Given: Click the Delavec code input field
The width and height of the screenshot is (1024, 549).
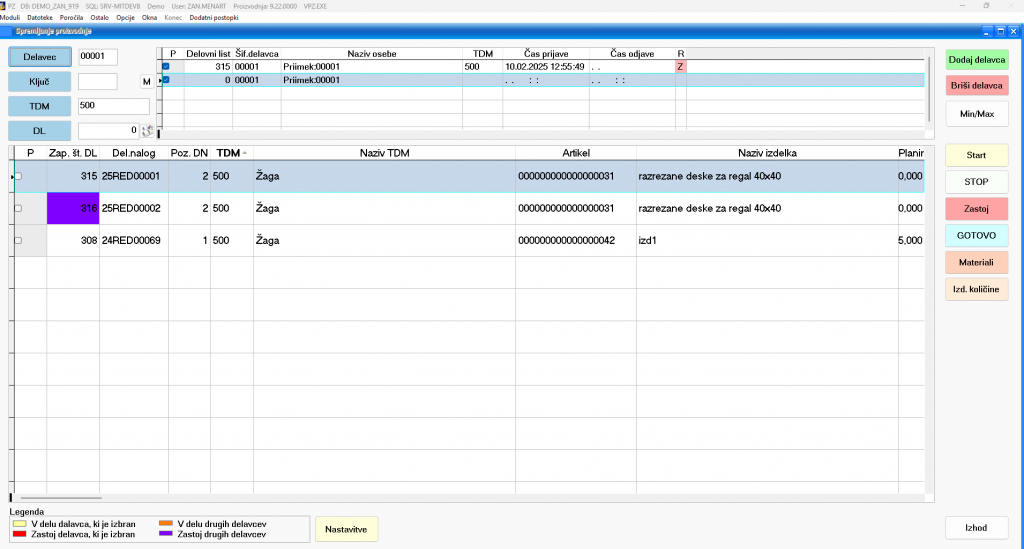Looking at the screenshot, I should click(x=98, y=57).
